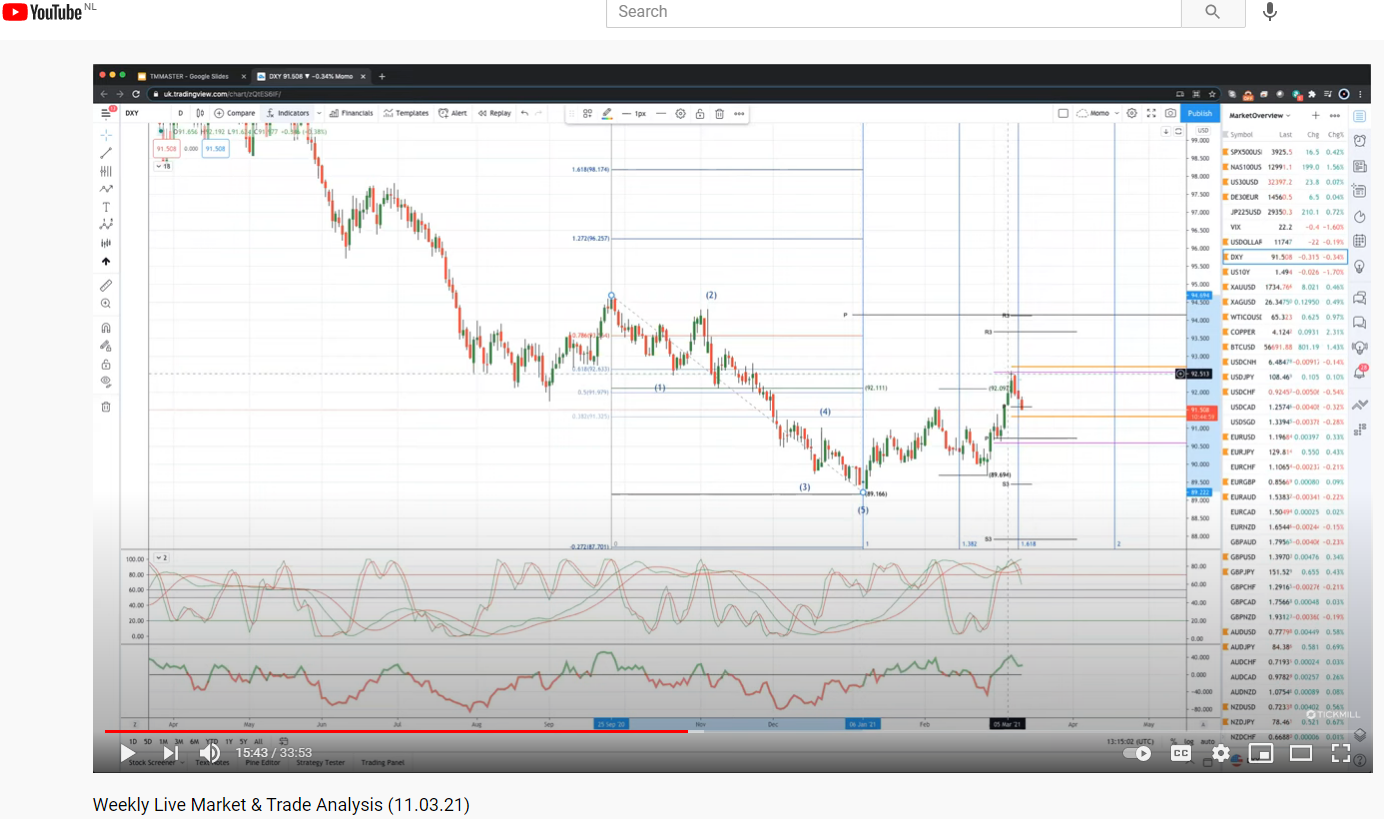Click the trash icon in the left toolbar
This screenshot has height=819, width=1384.
pyautogui.click(x=106, y=406)
